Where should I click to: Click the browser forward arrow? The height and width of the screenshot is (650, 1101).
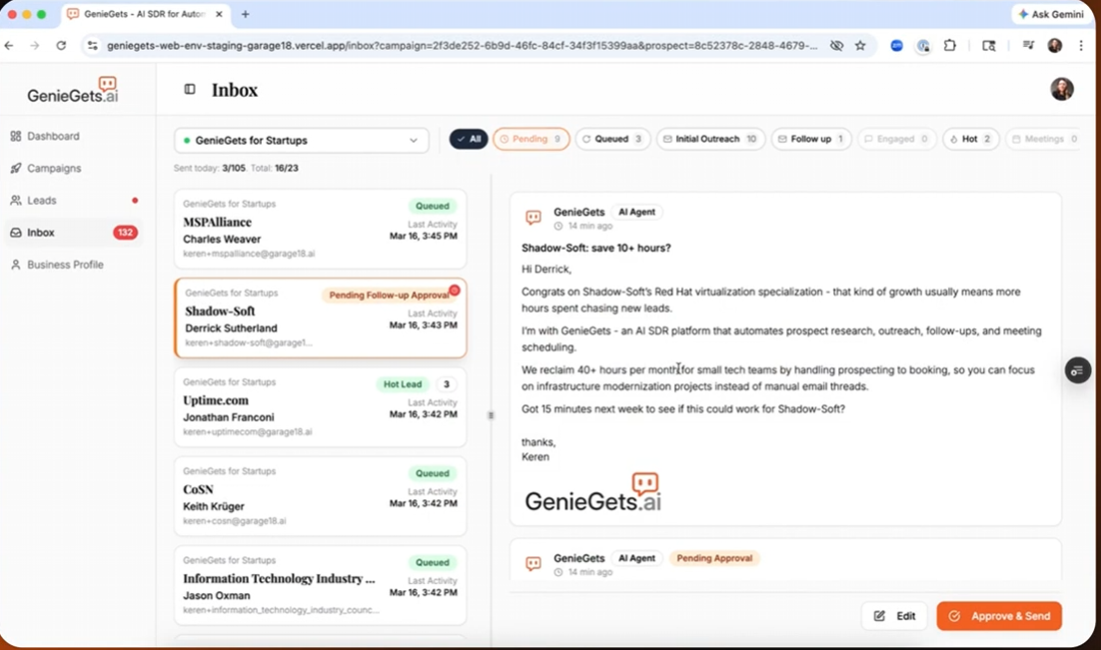(x=34, y=46)
